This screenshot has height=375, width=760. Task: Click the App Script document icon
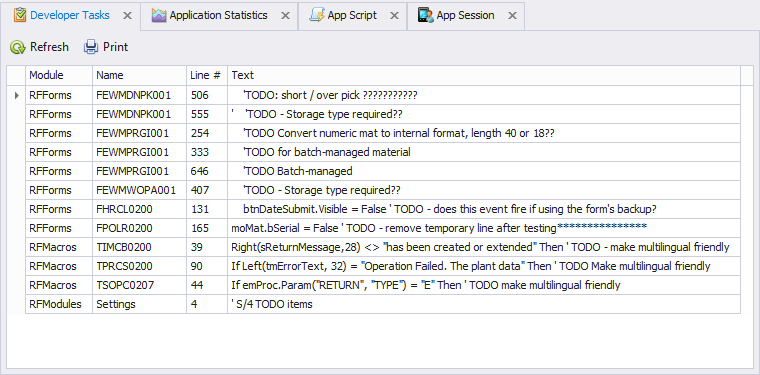[x=317, y=16]
